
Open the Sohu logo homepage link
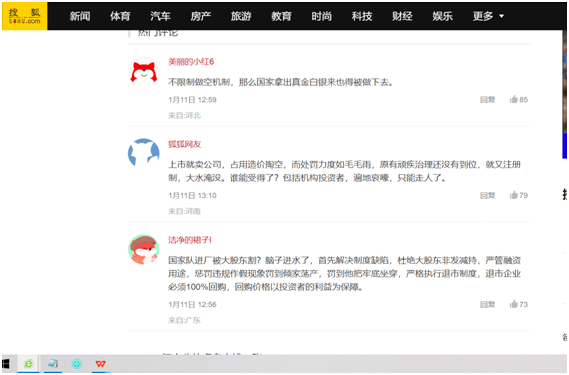pos(25,16)
